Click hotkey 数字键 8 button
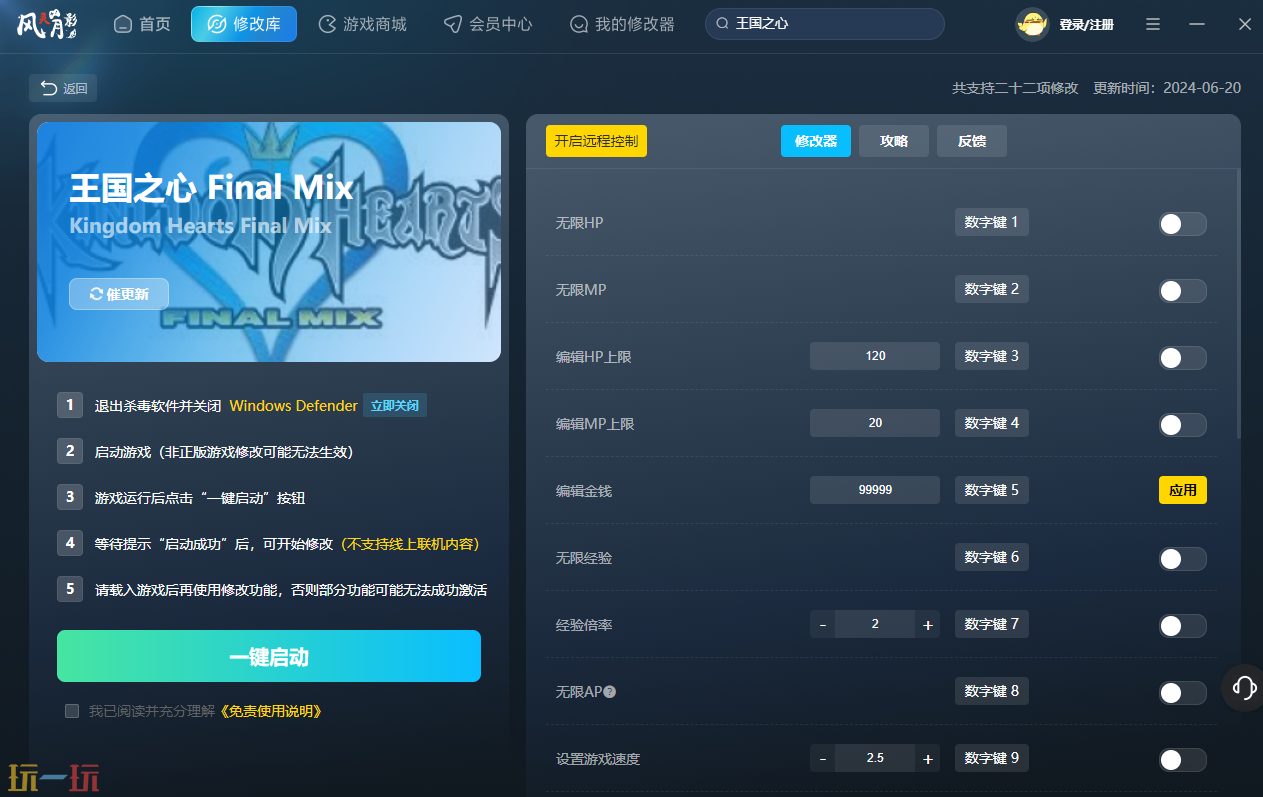Viewport: 1263px width, 797px height. point(992,691)
